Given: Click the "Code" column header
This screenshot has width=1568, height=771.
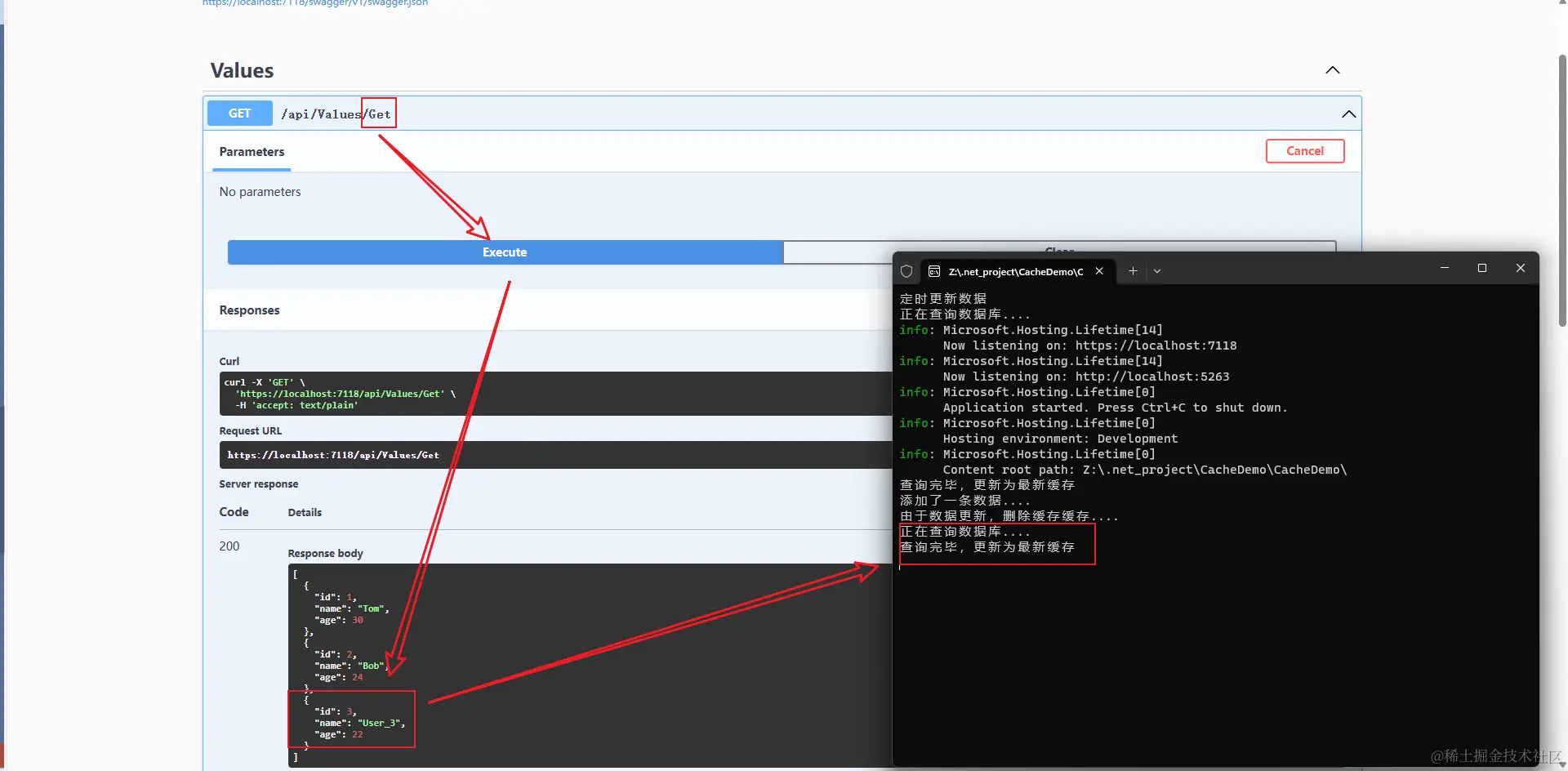Looking at the screenshot, I should (234, 512).
